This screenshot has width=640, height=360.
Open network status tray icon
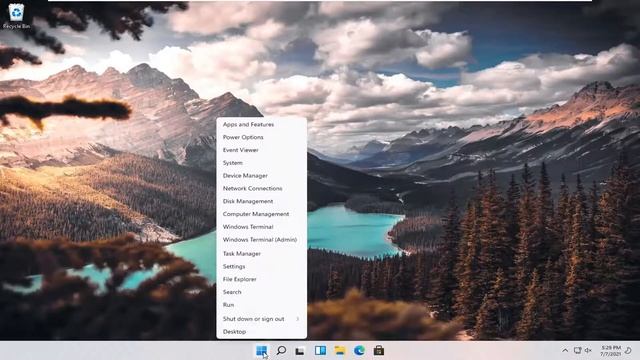[577, 351]
